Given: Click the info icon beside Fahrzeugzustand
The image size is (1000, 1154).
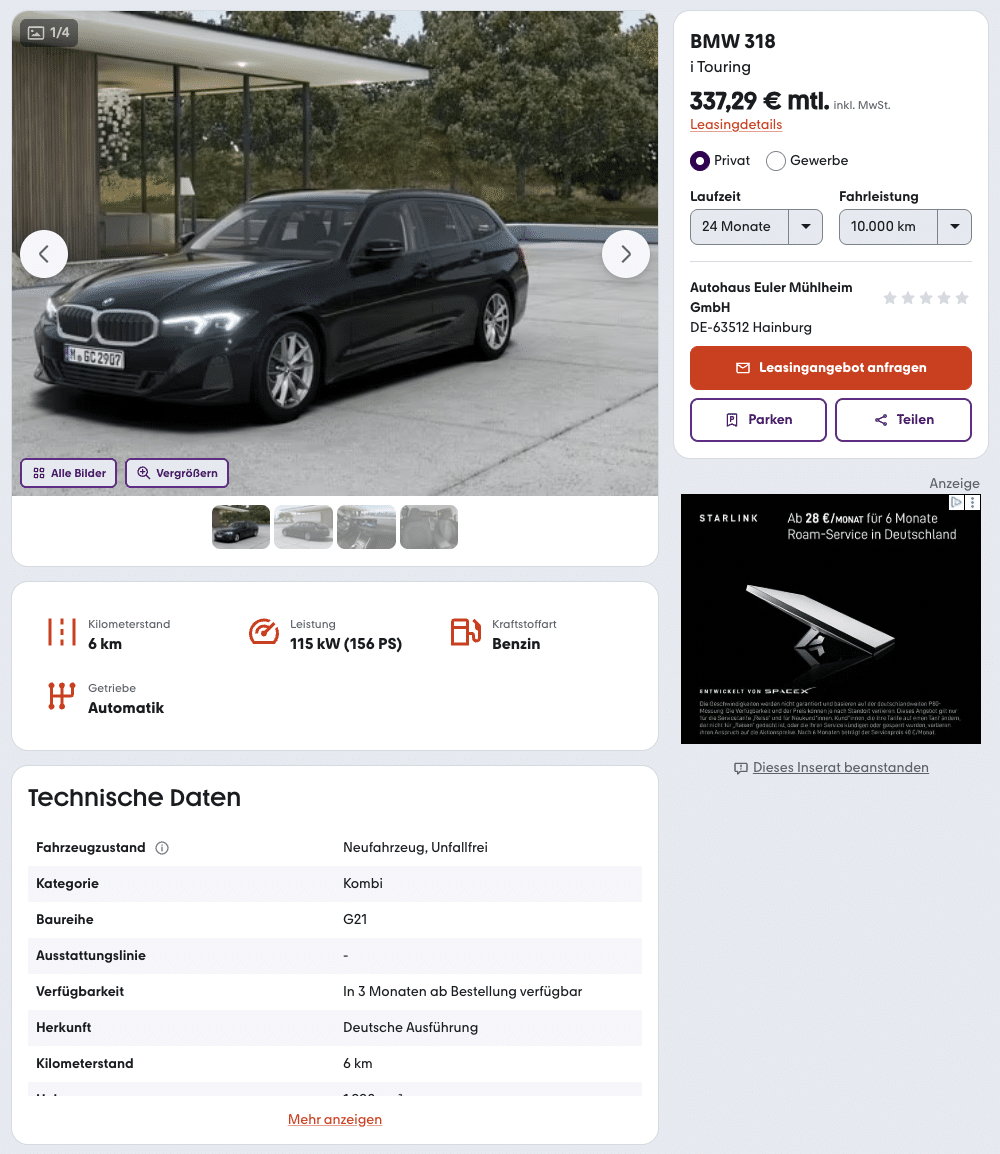Looking at the screenshot, I should tap(162, 848).
